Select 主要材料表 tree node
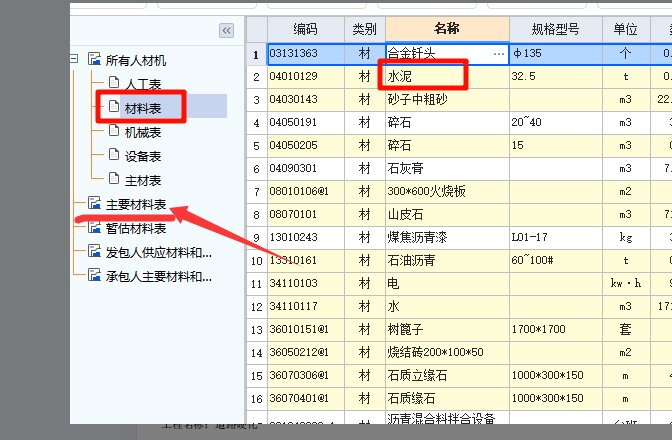The height and width of the screenshot is (440, 672). point(136,204)
